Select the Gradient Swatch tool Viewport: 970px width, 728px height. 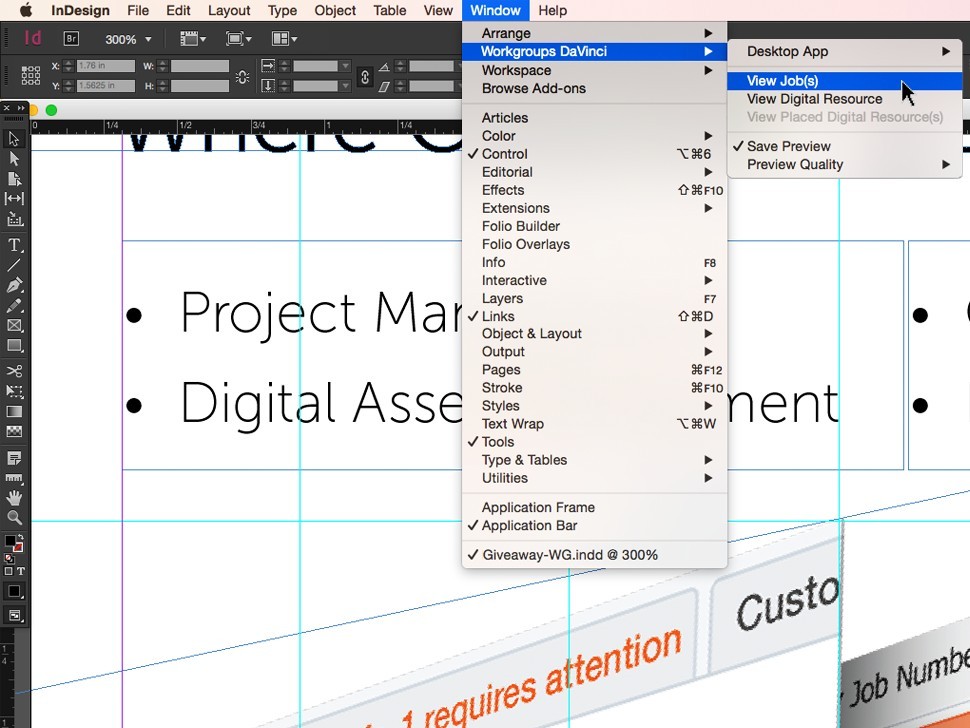[14, 411]
